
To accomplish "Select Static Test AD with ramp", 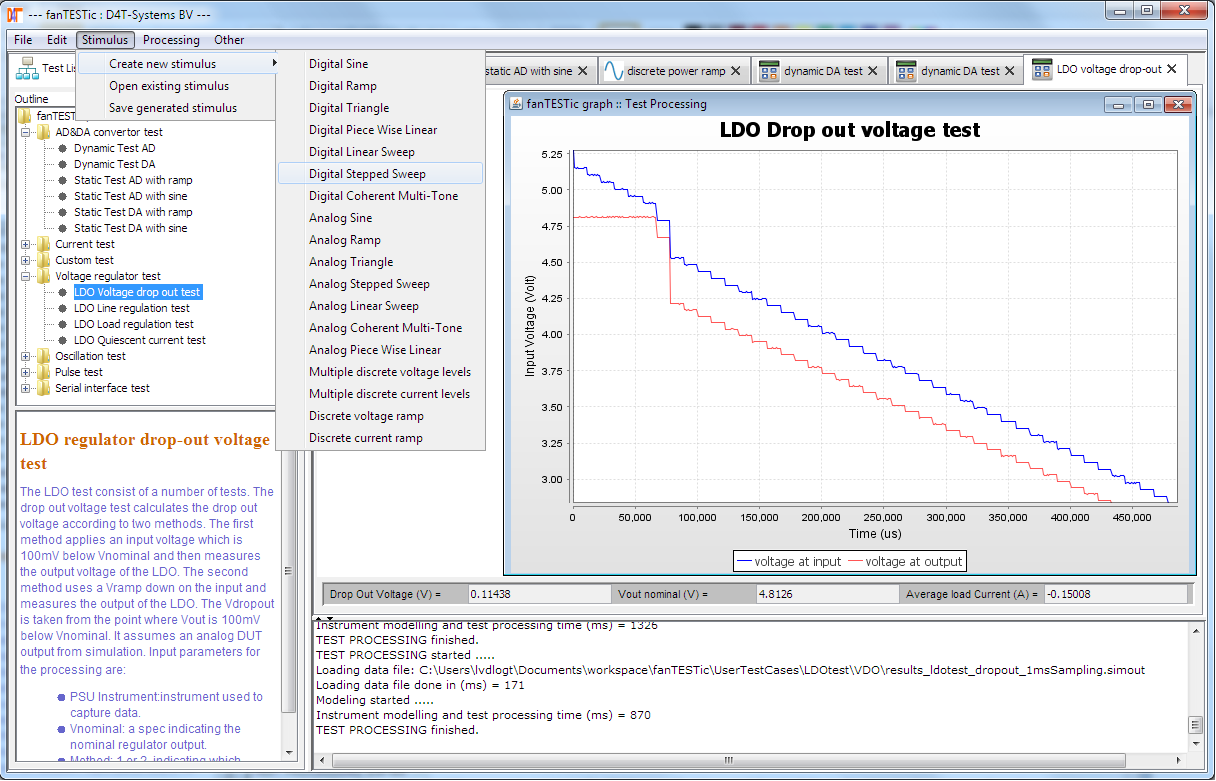I will [133, 180].
